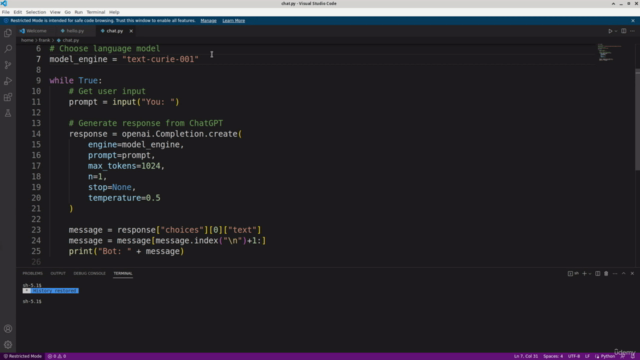Click Restricted Mode status bar item
This screenshot has width=640, height=360.
pyautogui.click(x=22, y=356)
